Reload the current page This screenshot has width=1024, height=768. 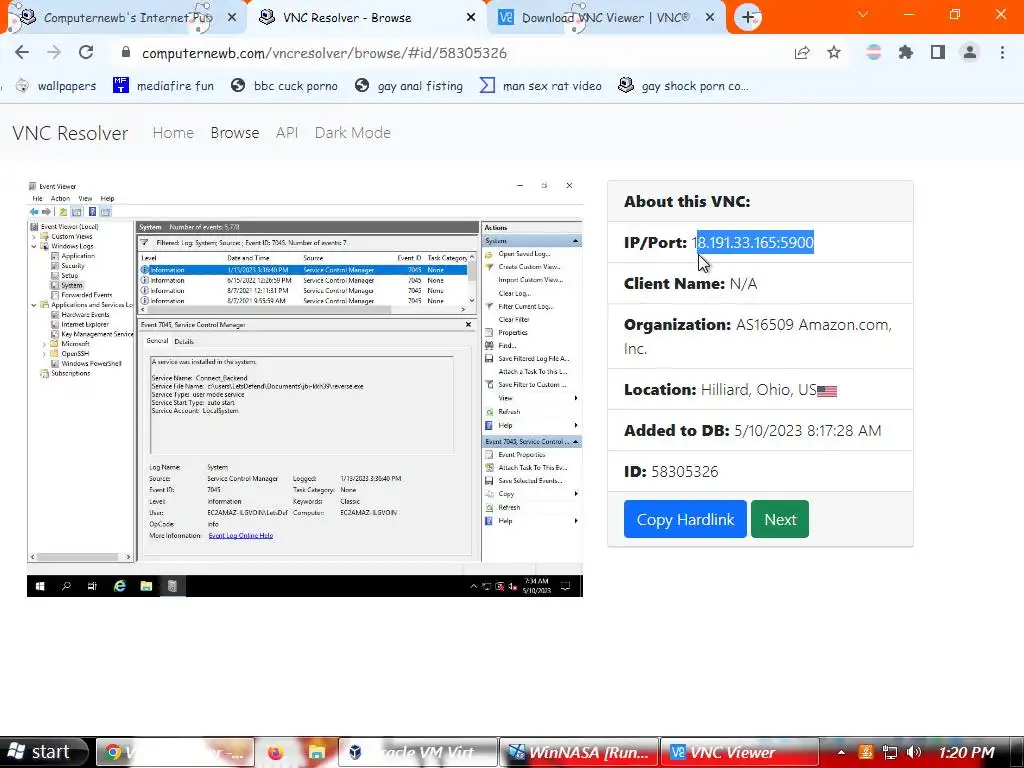click(86, 52)
